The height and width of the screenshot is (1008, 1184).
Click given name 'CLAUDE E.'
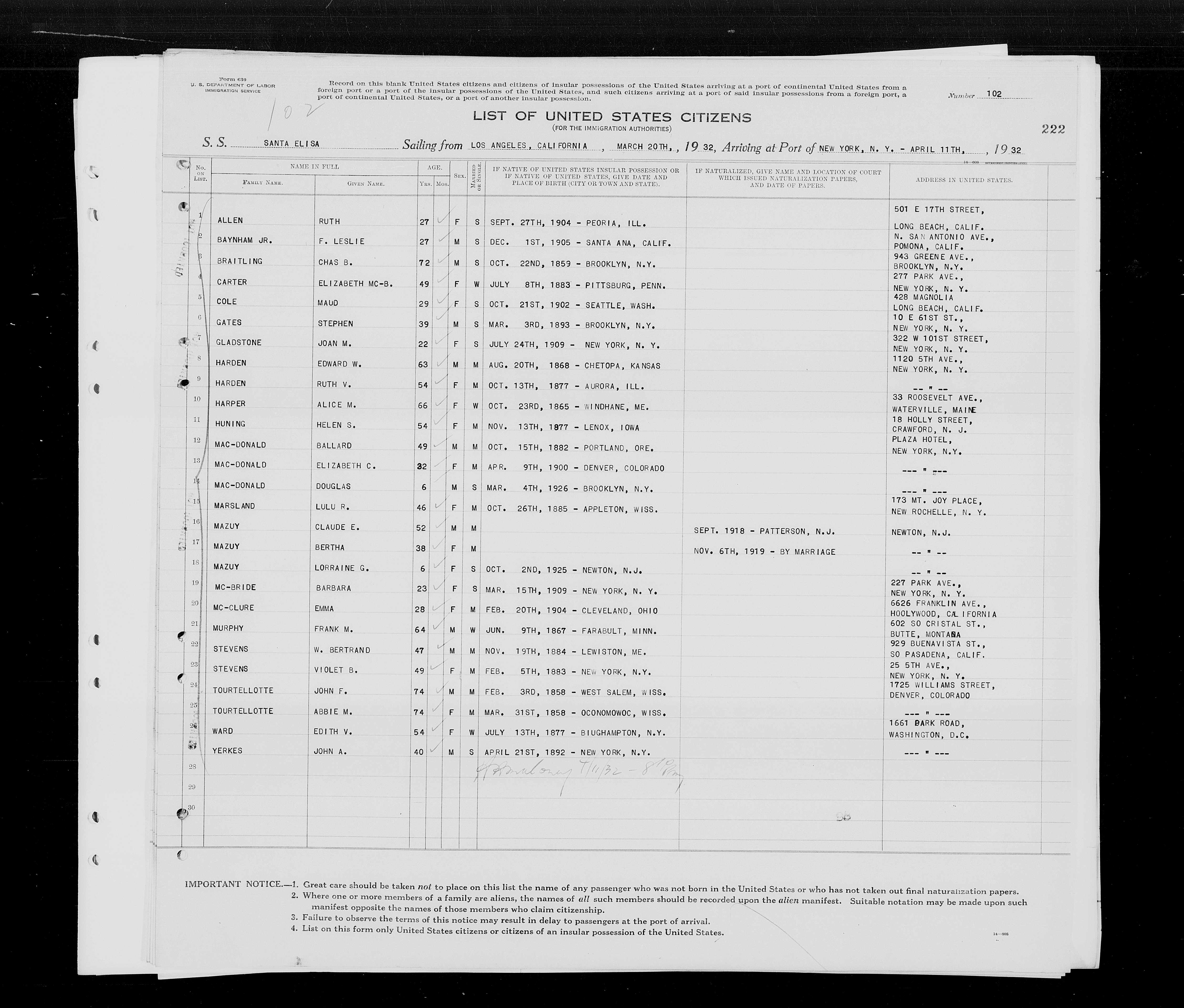(x=337, y=527)
